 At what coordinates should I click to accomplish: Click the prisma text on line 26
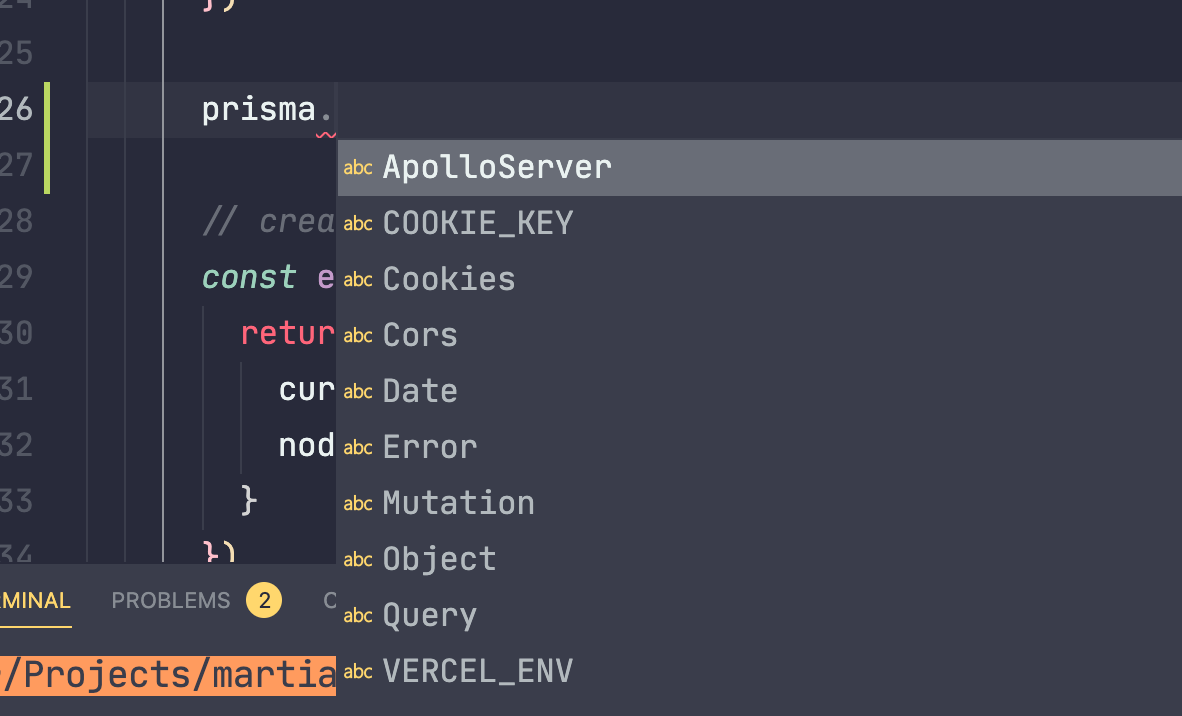click(258, 109)
